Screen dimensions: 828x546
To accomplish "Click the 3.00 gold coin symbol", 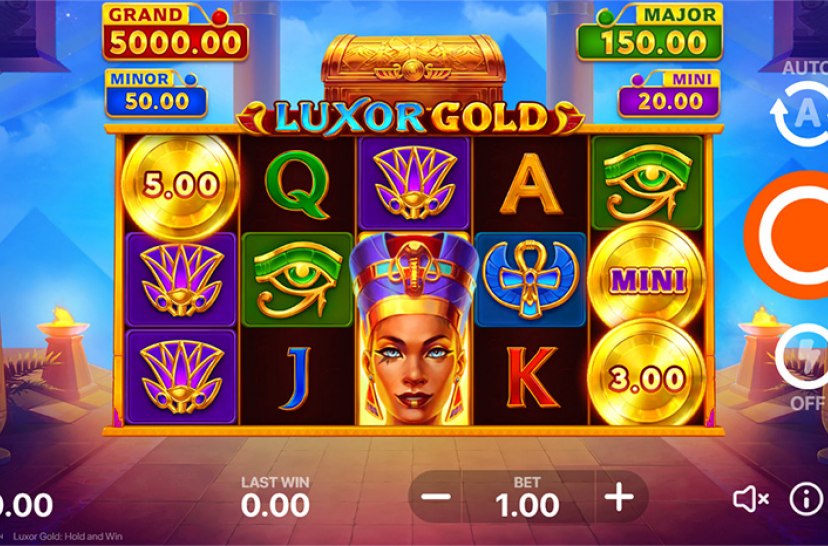I will point(647,376).
